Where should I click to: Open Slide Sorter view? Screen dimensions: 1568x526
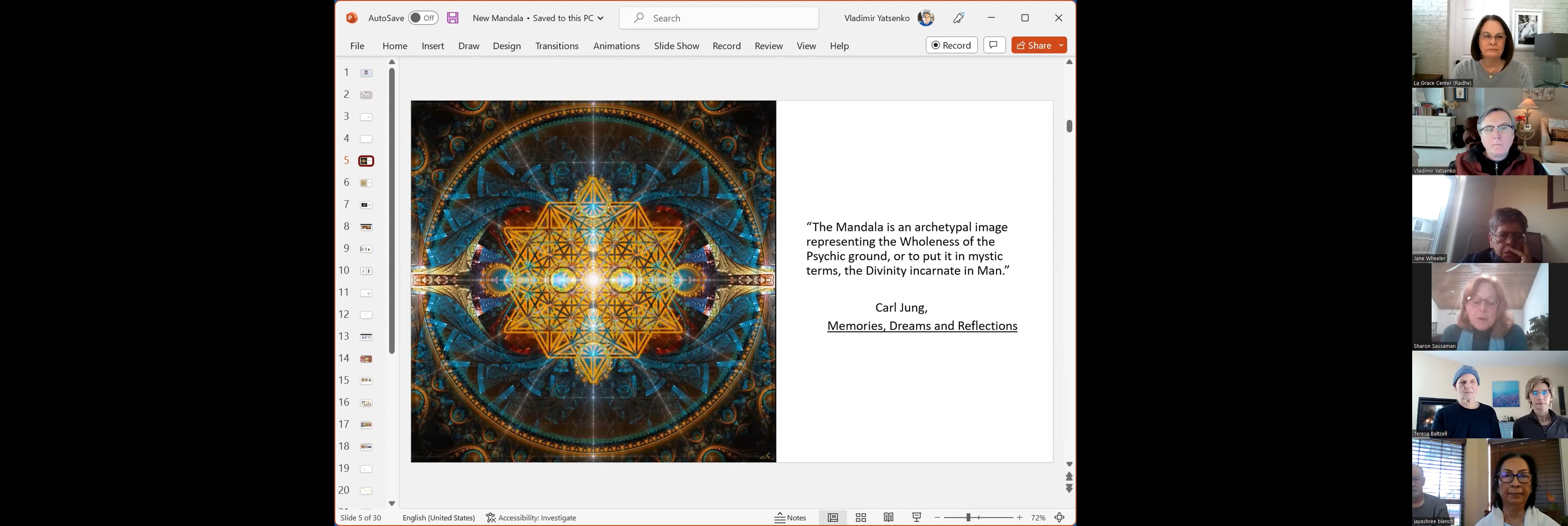pyautogui.click(x=860, y=517)
